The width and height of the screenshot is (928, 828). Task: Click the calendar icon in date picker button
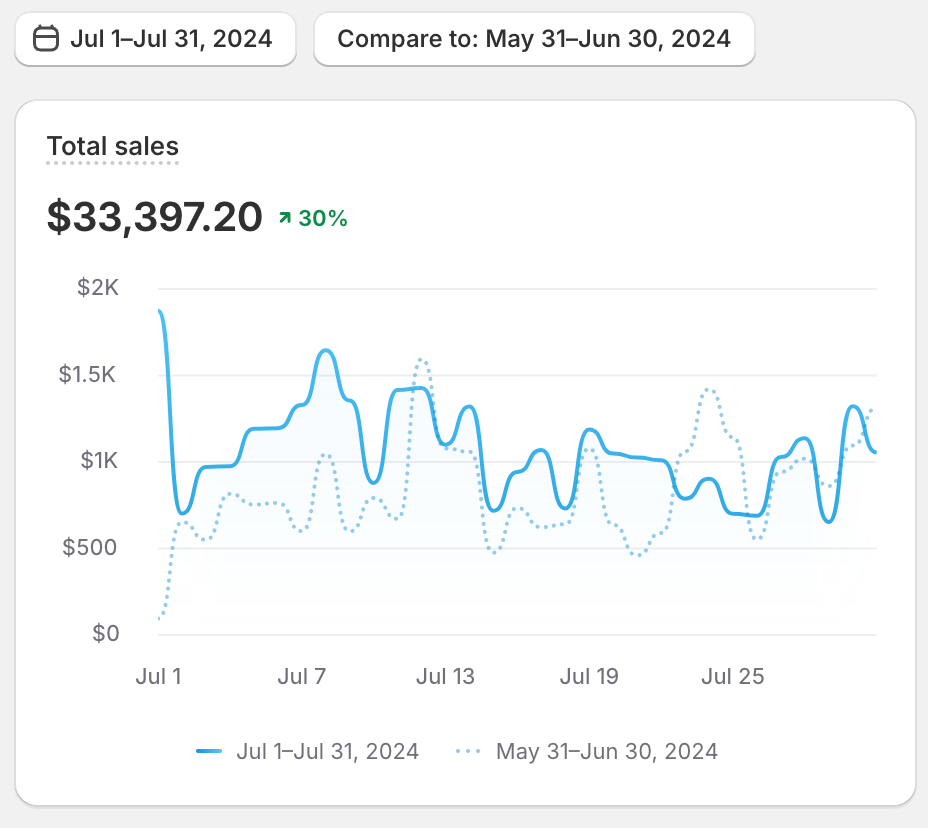tap(46, 39)
